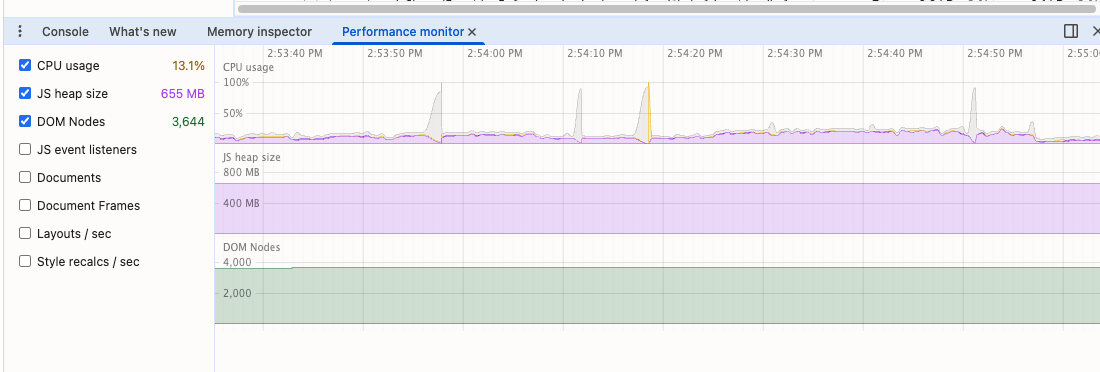Click the 2:54:00 PM timeline label

click(495, 53)
